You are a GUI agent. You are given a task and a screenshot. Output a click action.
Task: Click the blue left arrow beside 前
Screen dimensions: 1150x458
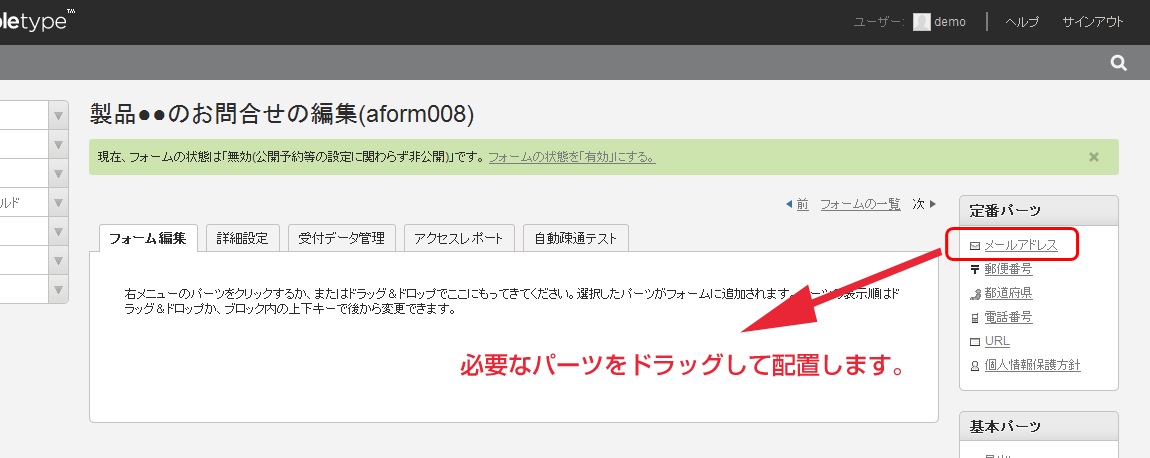(x=789, y=204)
